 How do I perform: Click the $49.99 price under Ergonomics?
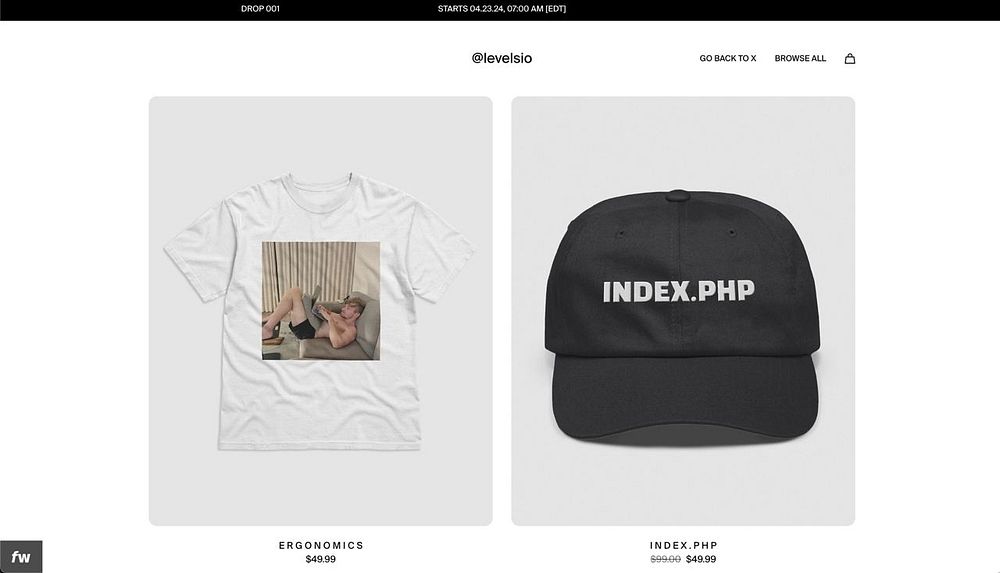tap(320, 559)
